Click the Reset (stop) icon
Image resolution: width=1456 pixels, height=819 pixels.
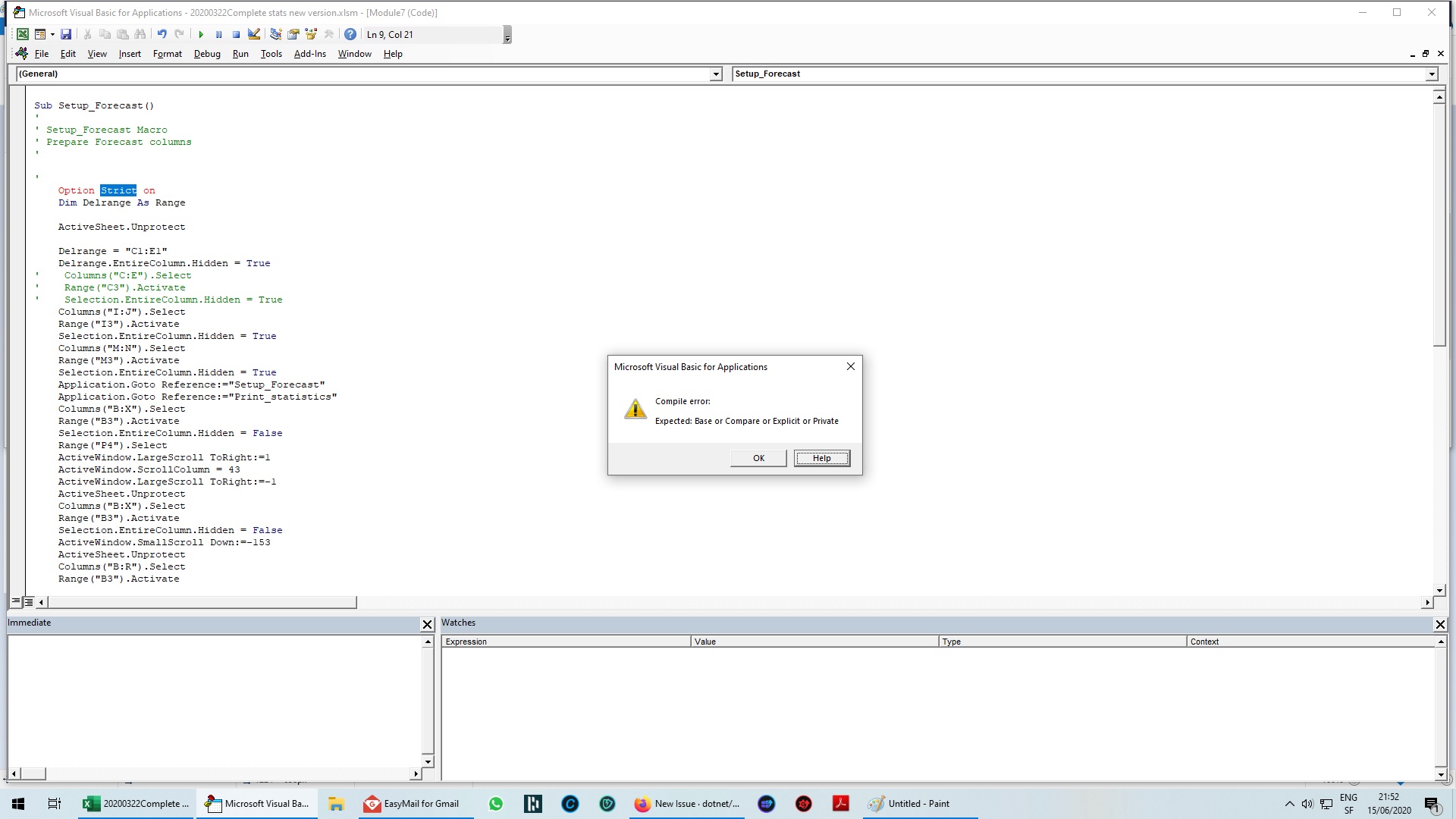tap(236, 34)
